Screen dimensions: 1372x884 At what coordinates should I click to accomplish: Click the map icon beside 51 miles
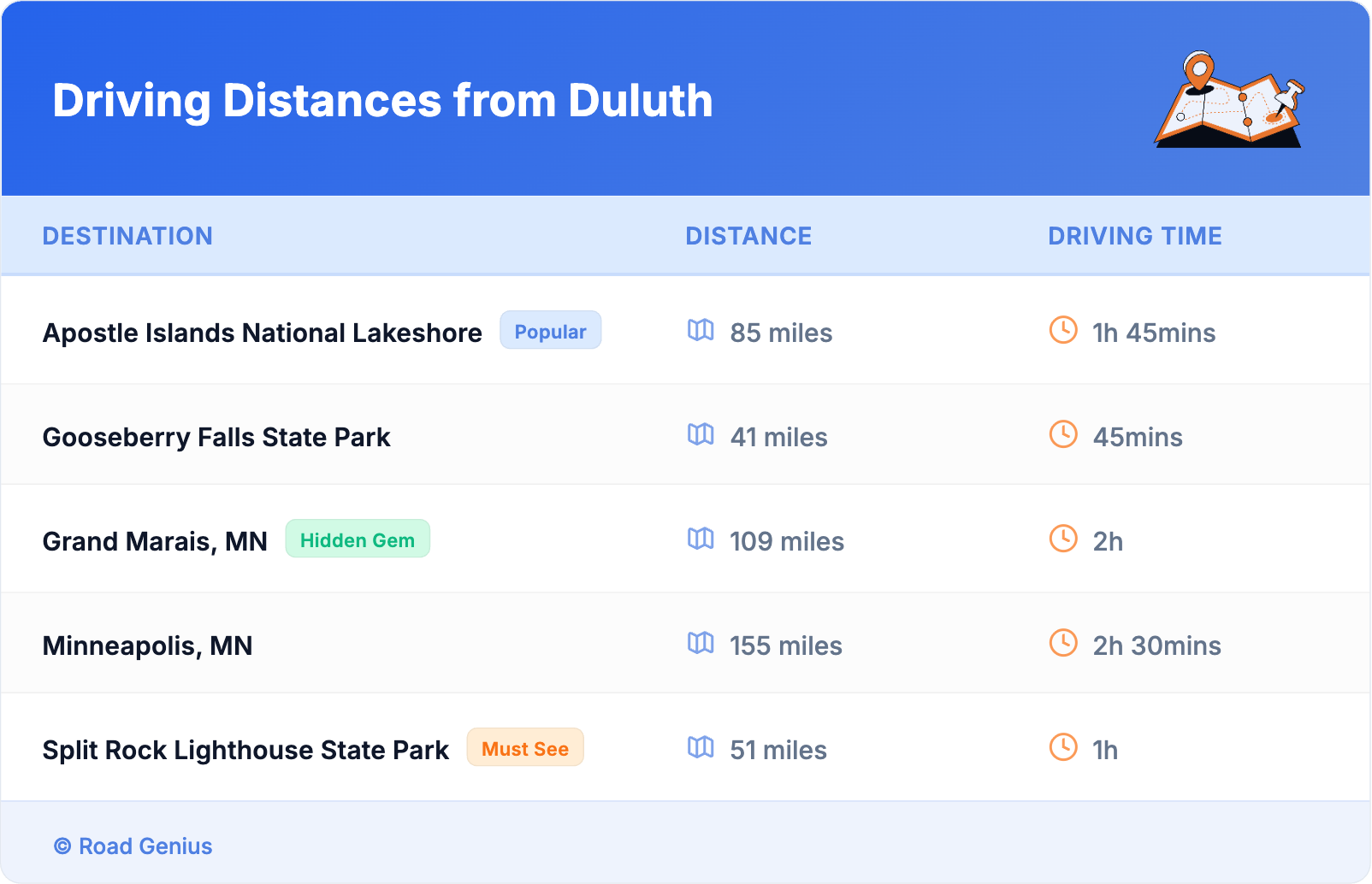coord(701,748)
